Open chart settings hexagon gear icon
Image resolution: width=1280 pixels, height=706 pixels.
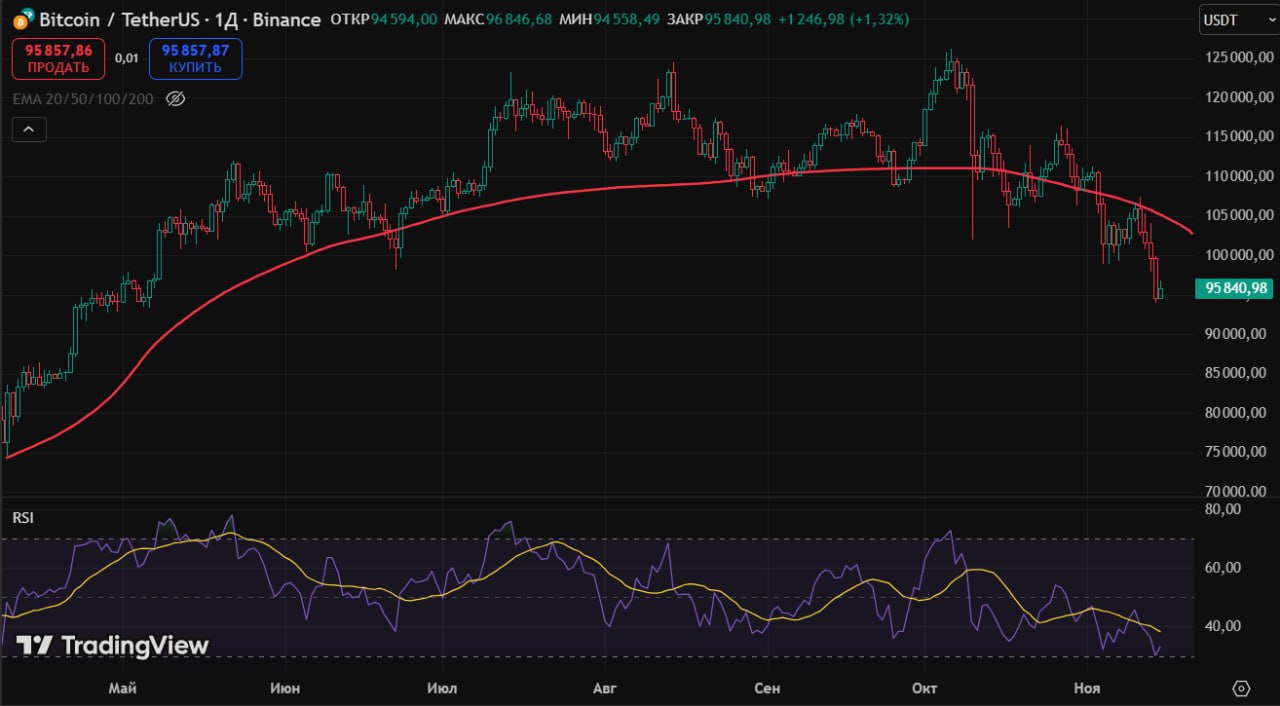pyautogui.click(x=1241, y=688)
